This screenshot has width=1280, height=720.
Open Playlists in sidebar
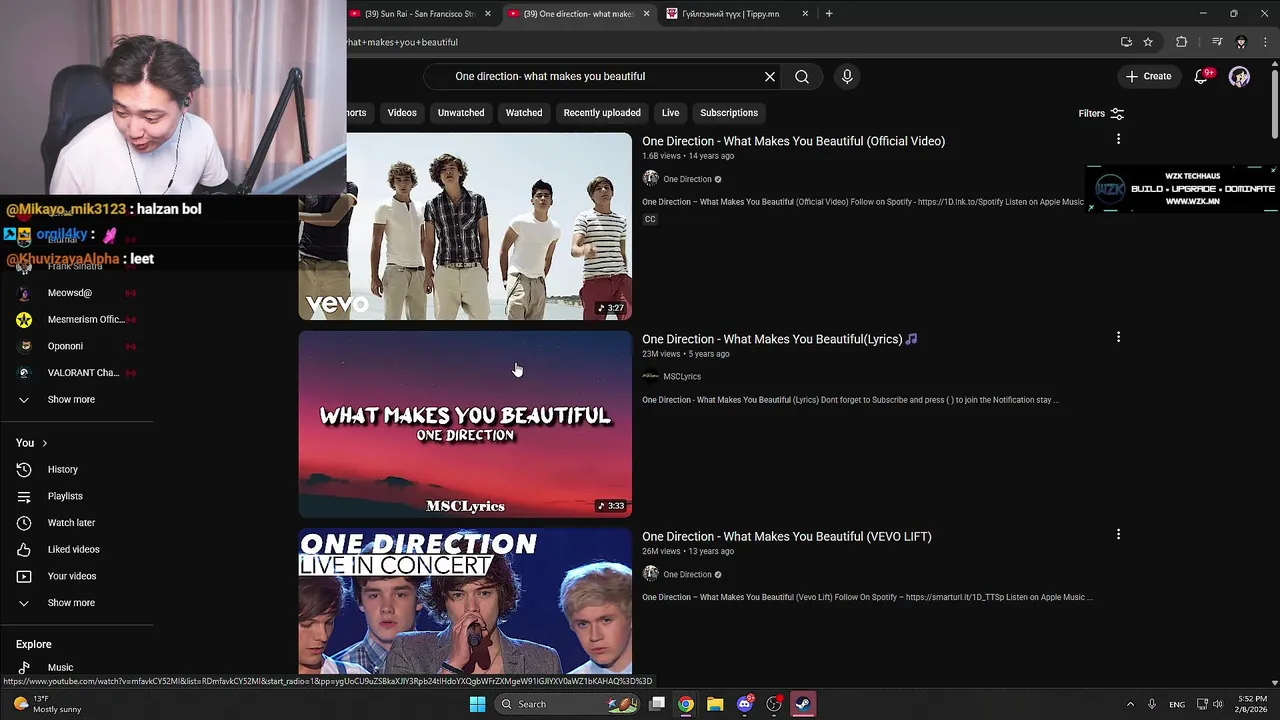pyautogui.click(x=65, y=496)
